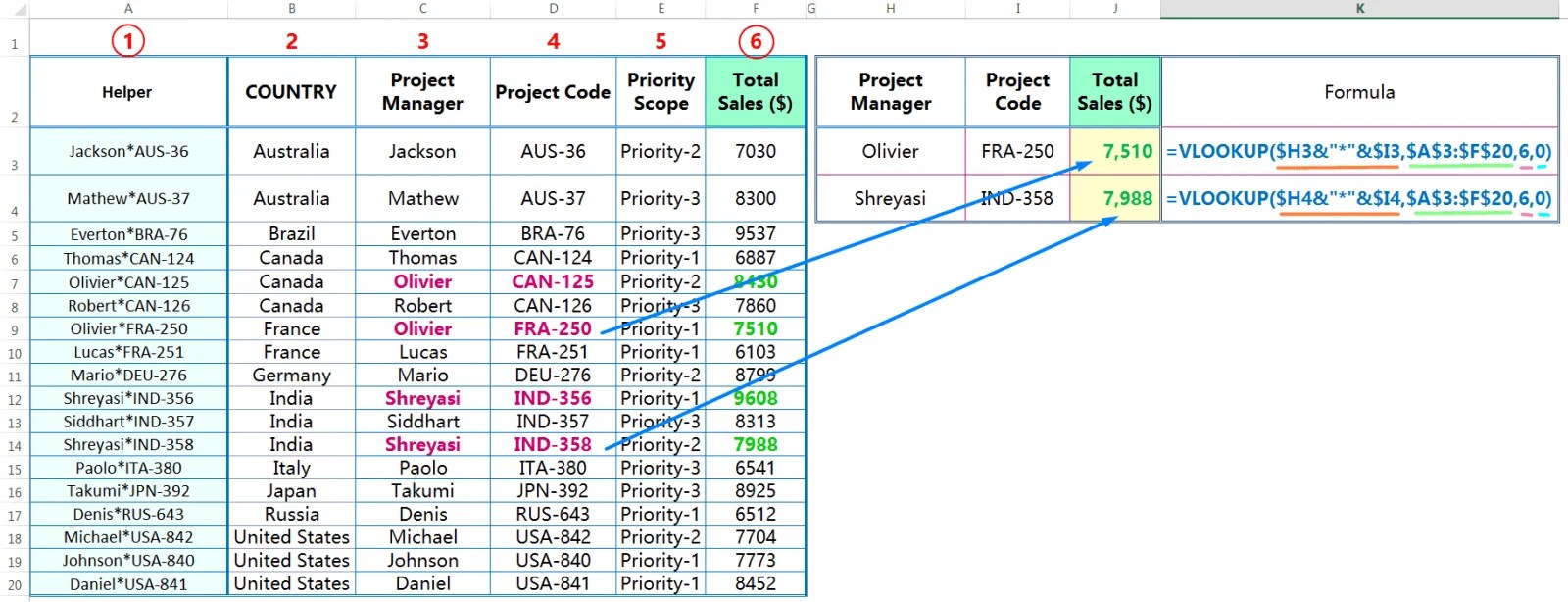Select the Italy country cell
This screenshot has height=602, width=1568.
pos(291,469)
